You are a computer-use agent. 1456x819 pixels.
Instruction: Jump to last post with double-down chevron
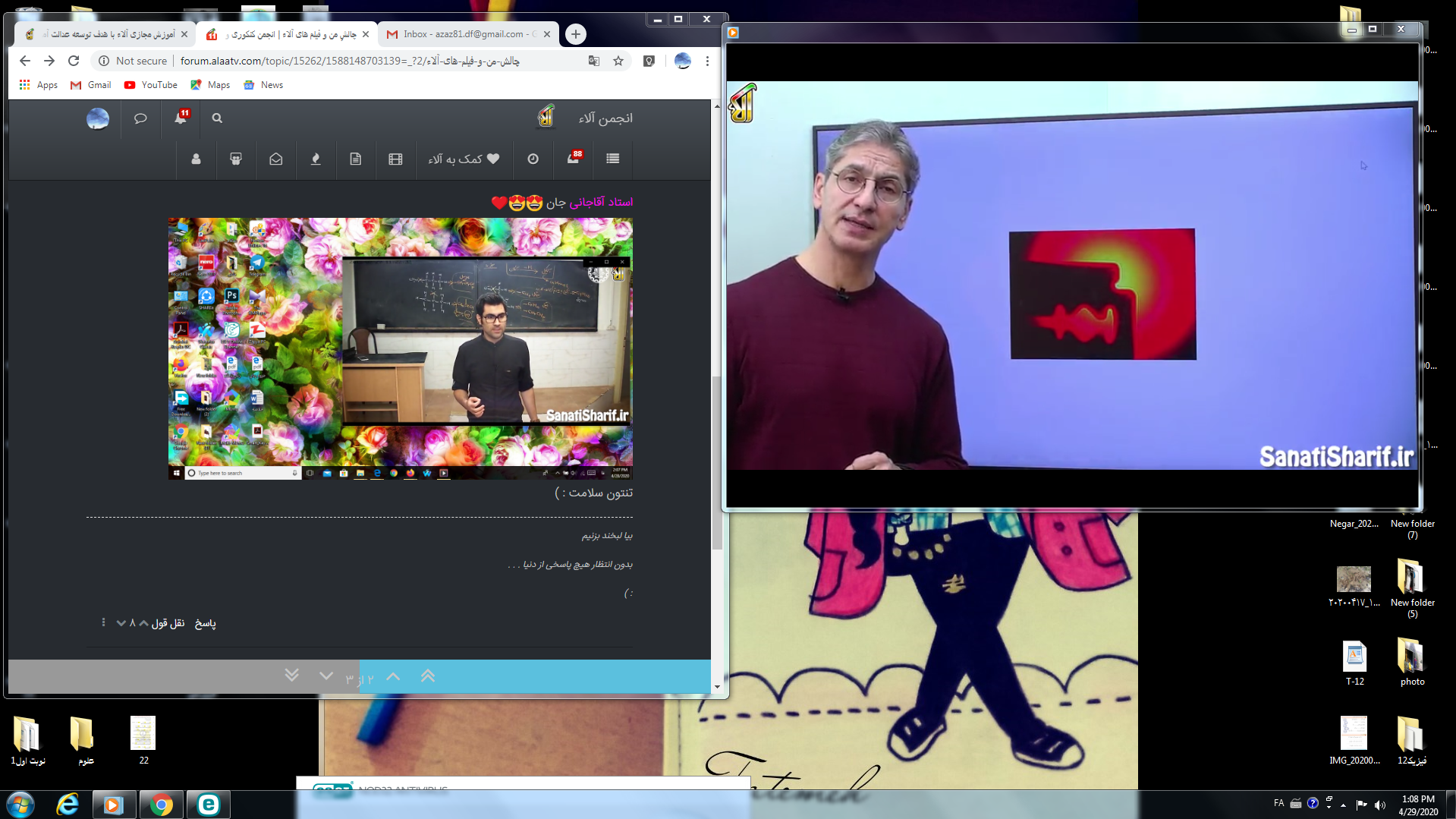pos(291,676)
